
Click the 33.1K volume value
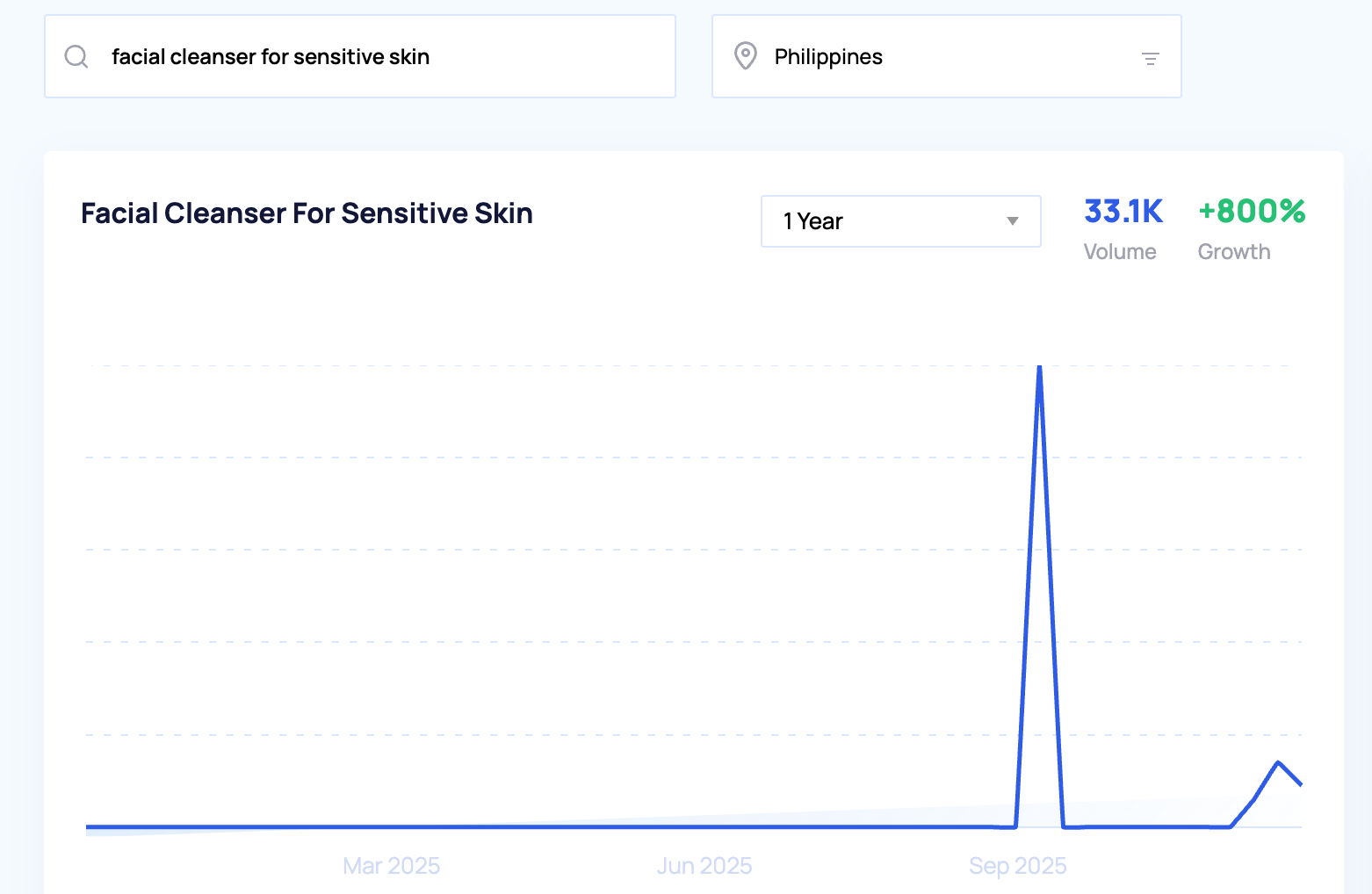pos(1123,212)
